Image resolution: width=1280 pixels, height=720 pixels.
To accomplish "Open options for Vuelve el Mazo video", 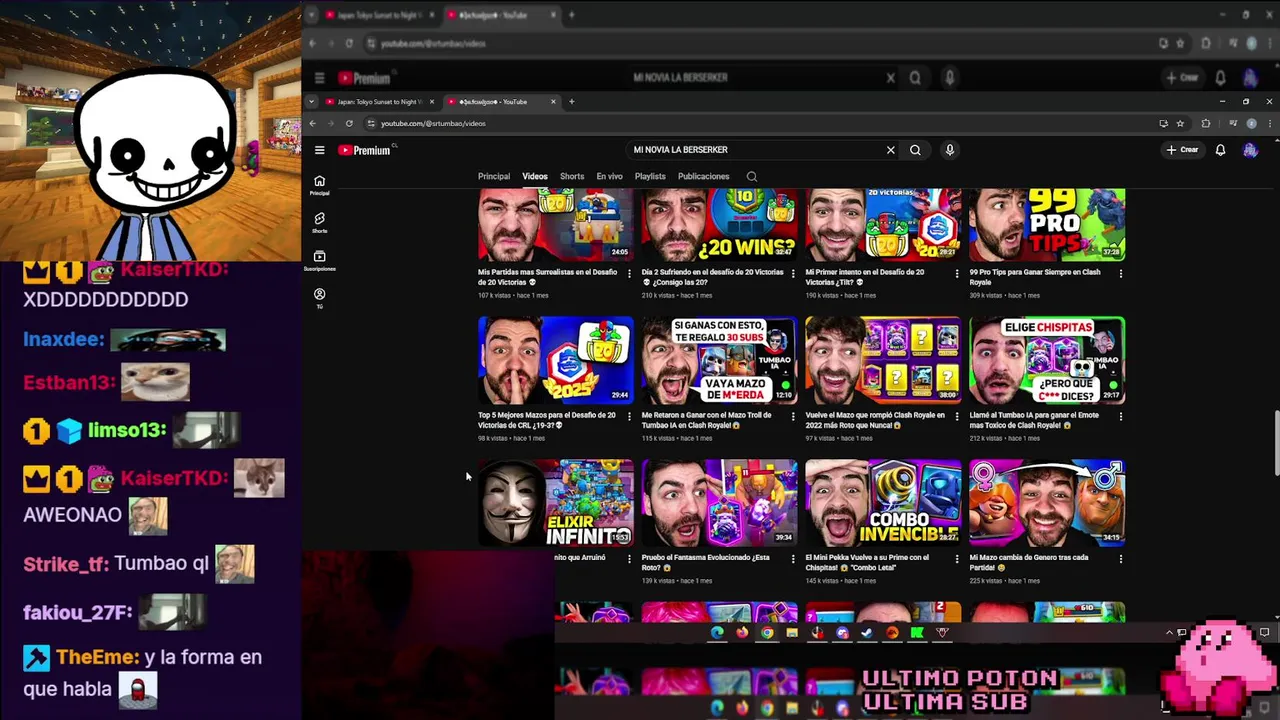I will click(957, 415).
